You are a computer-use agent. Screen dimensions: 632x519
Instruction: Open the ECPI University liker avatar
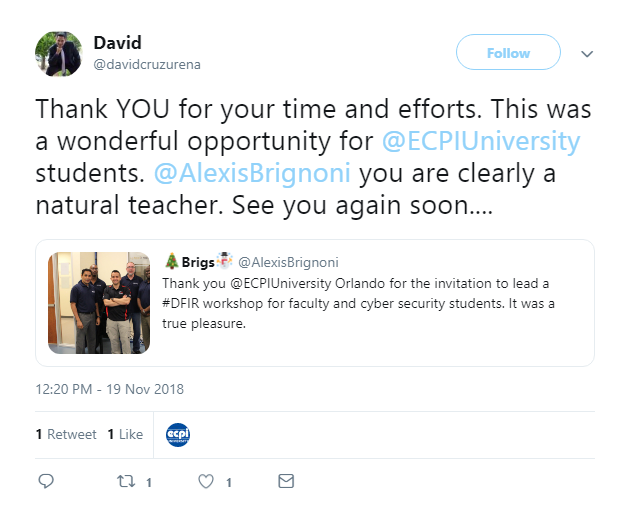[x=178, y=435]
